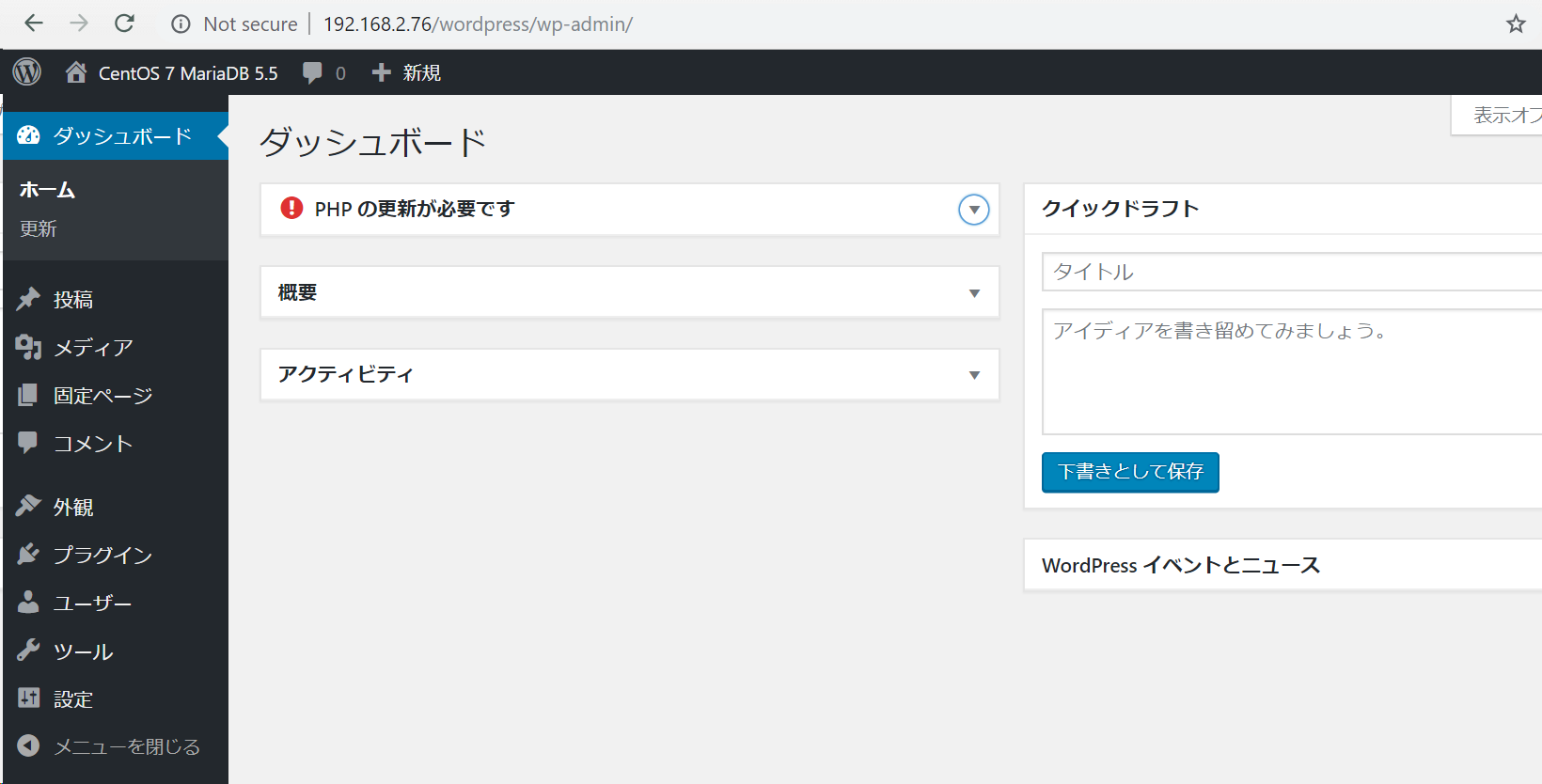This screenshot has height=784, width=1542.
Task: Click クイックドラフト panel heading
Action: [x=1120, y=209]
